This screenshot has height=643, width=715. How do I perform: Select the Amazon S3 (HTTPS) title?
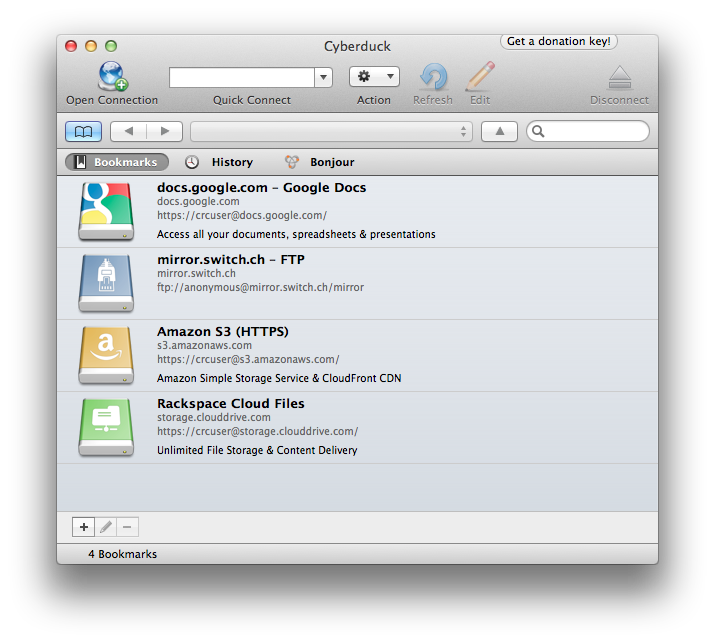[223, 332]
